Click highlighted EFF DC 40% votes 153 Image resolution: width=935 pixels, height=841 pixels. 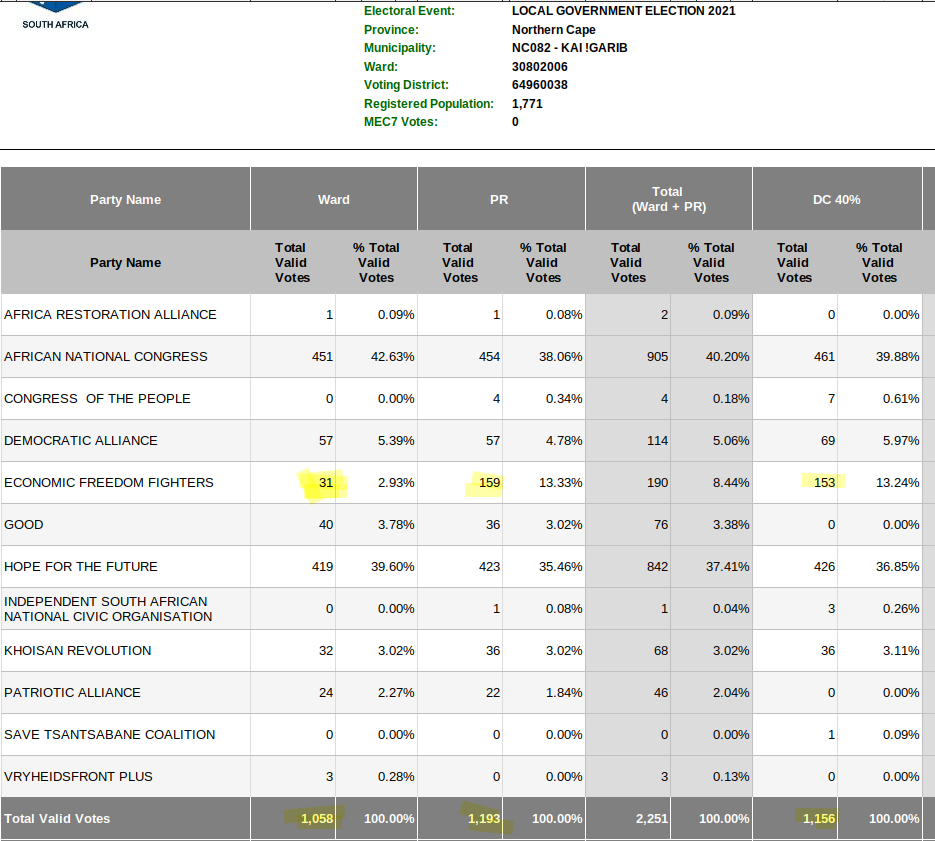[x=825, y=482]
